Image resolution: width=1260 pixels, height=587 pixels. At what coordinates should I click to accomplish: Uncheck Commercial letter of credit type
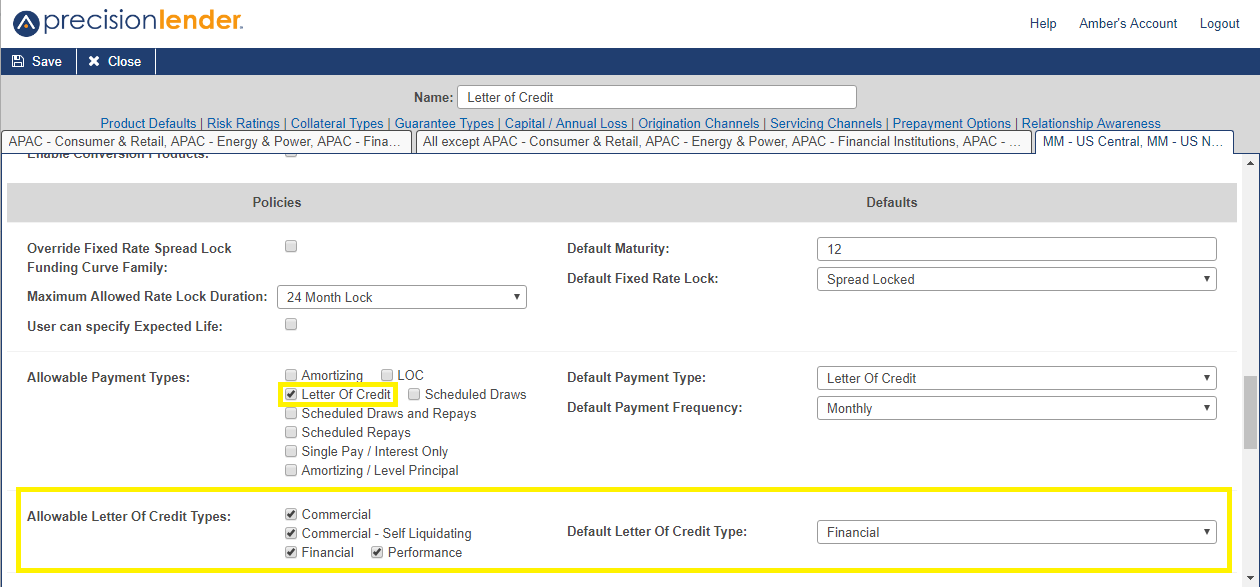pyautogui.click(x=291, y=514)
